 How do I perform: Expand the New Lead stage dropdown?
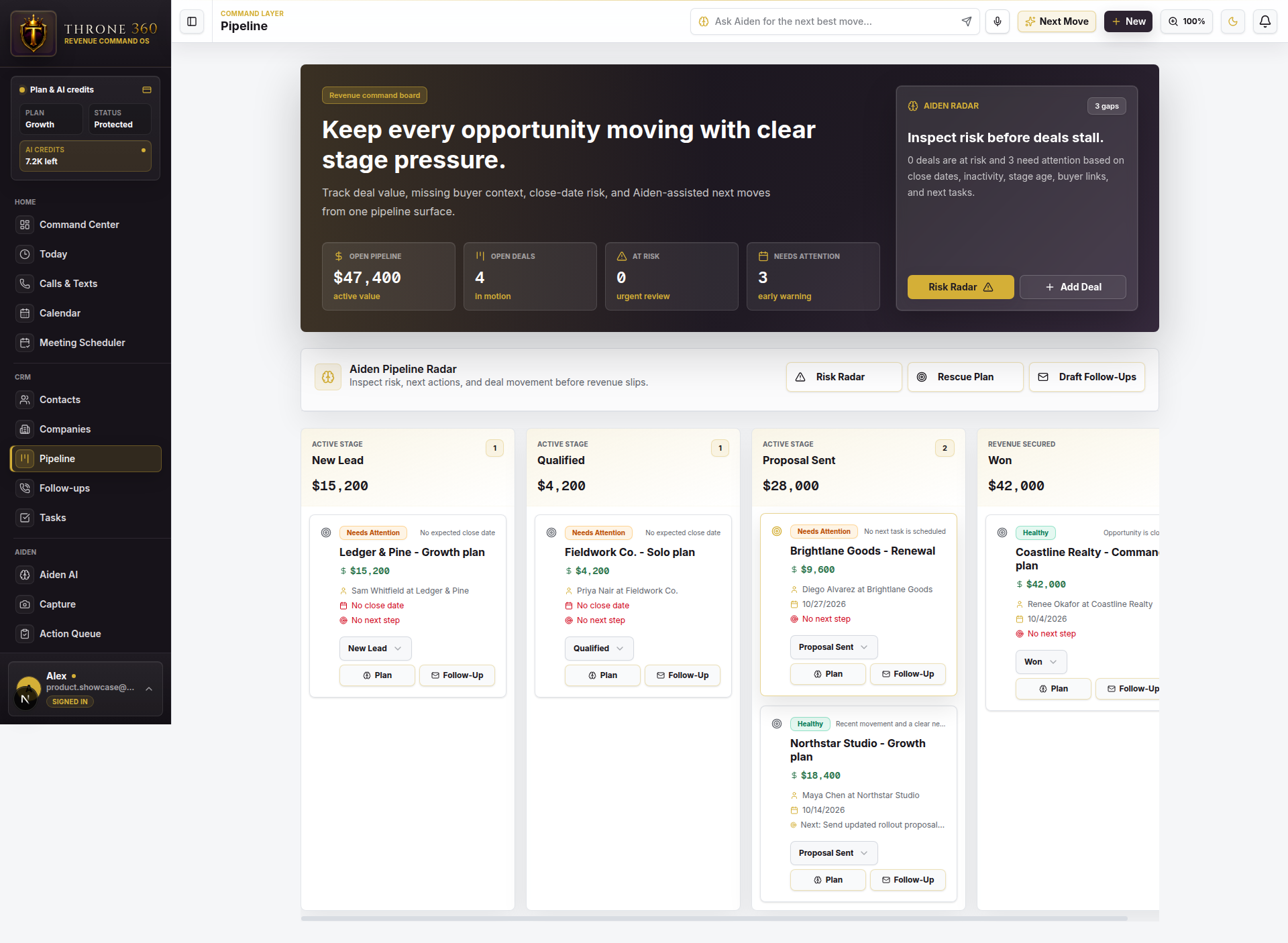[x=375, y=649]
